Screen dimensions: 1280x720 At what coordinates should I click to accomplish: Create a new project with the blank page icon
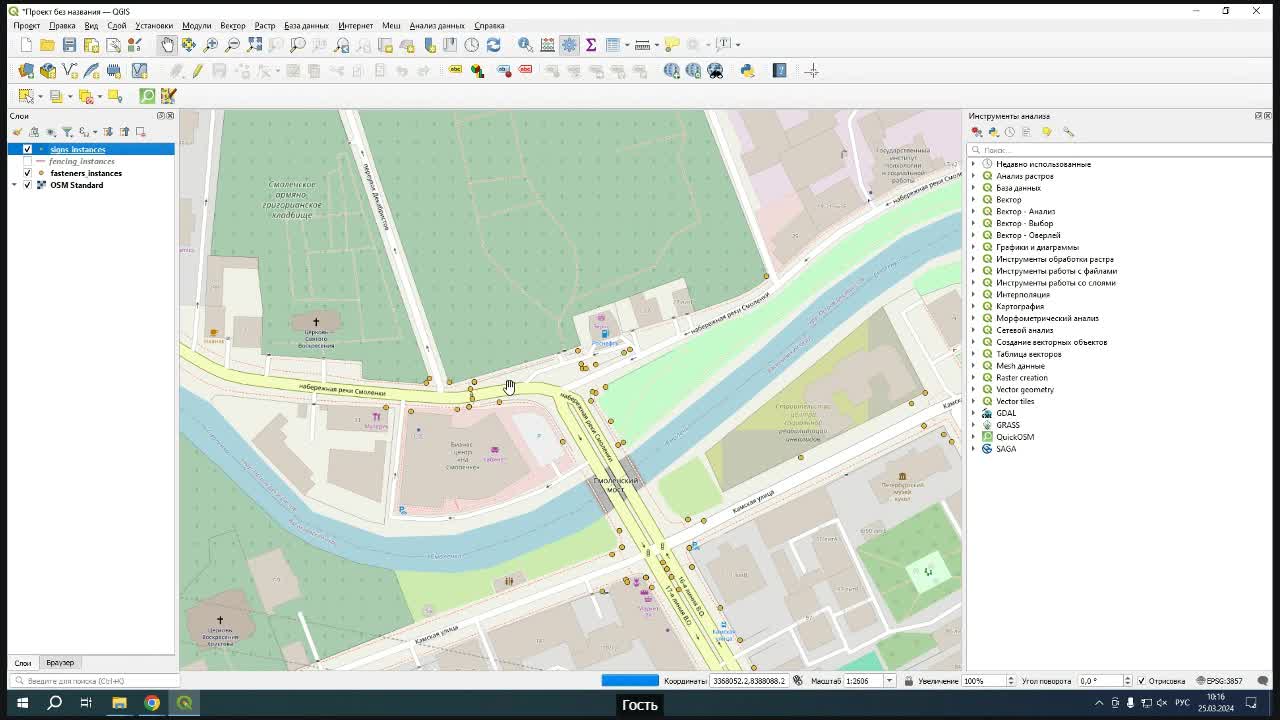pos(26,45)
